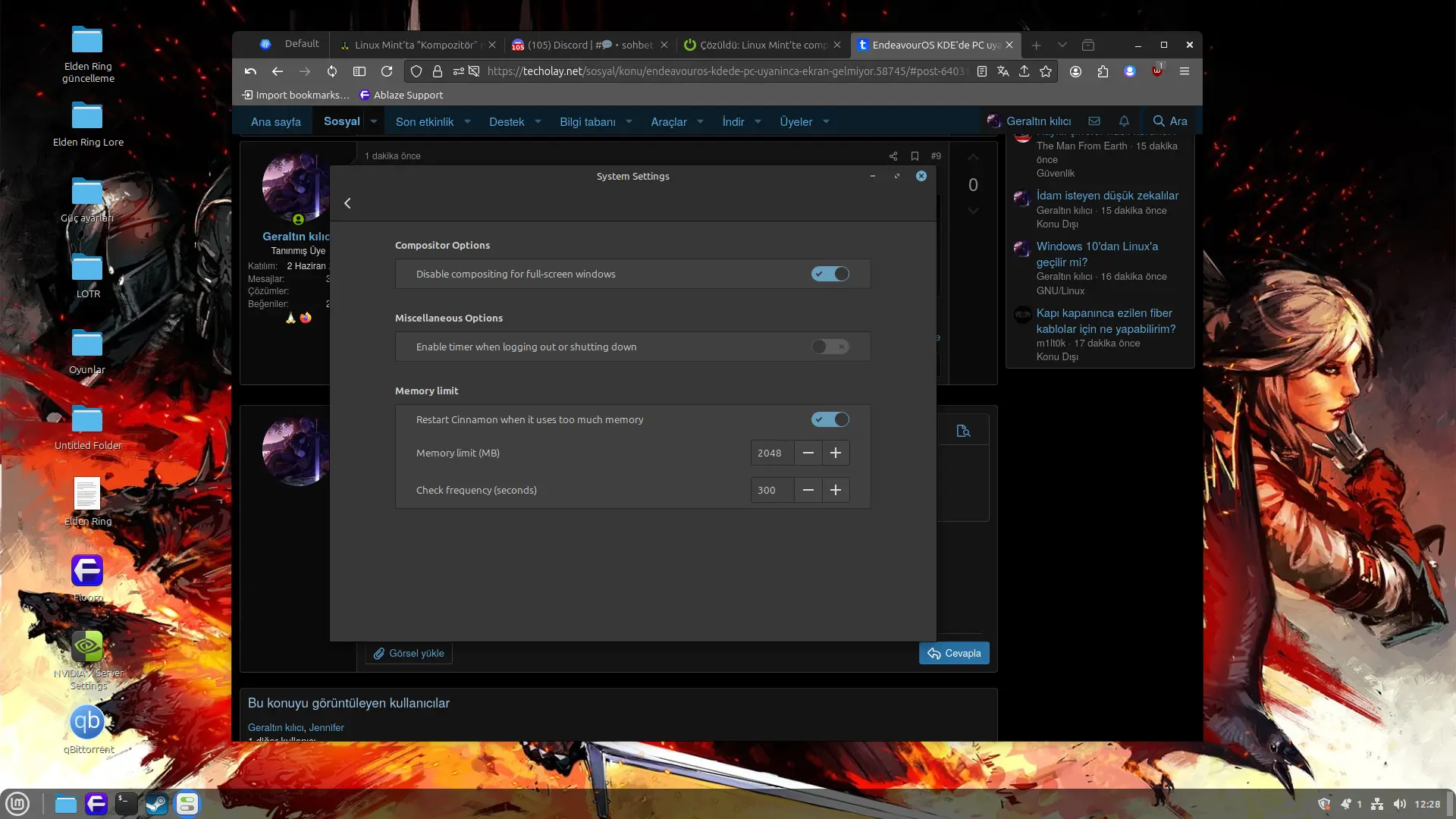
Task: Open Jennifer user profile link
Action: click(326, 727)
